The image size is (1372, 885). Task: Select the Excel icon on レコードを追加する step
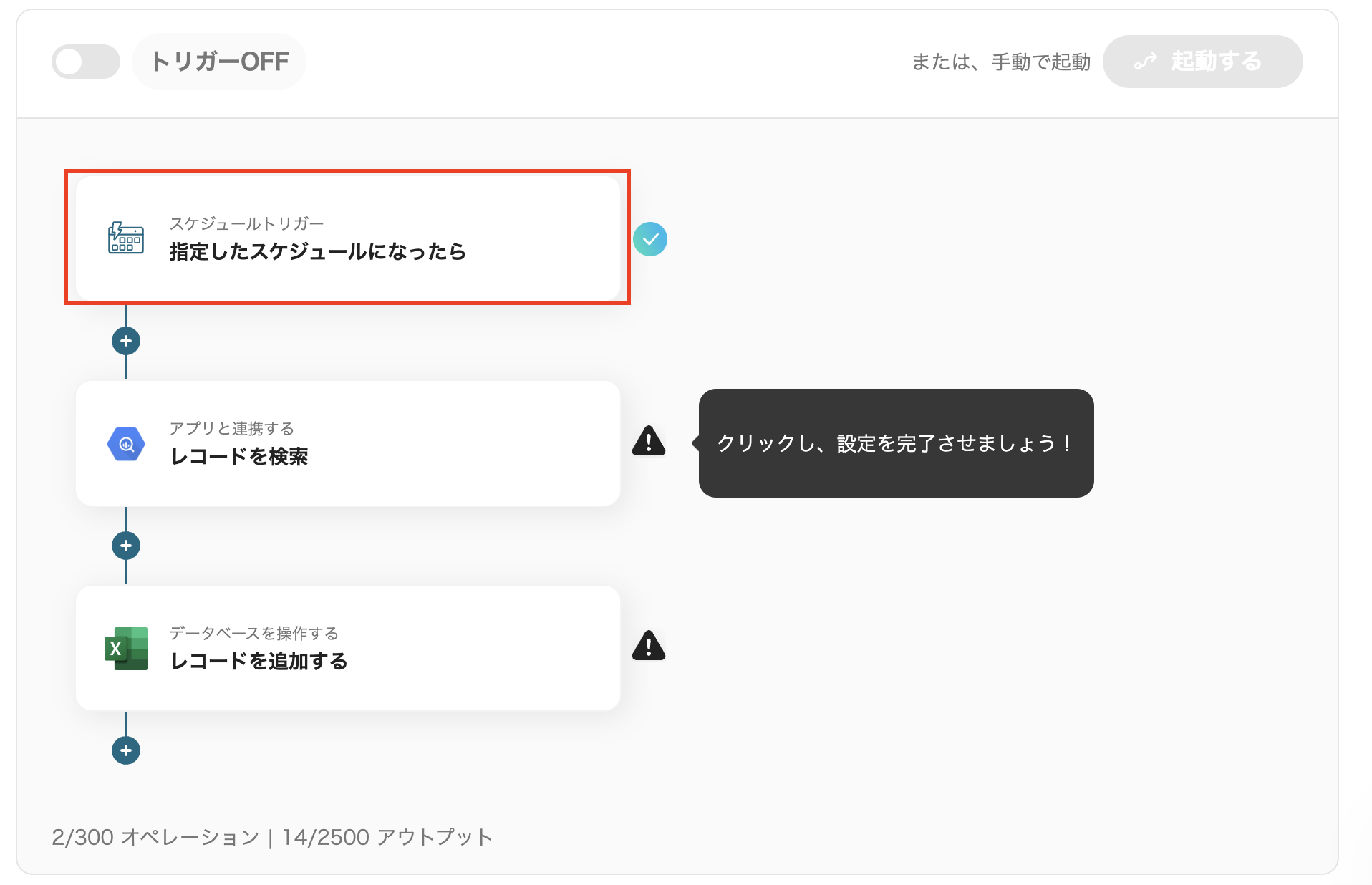(x=125, y=648)
